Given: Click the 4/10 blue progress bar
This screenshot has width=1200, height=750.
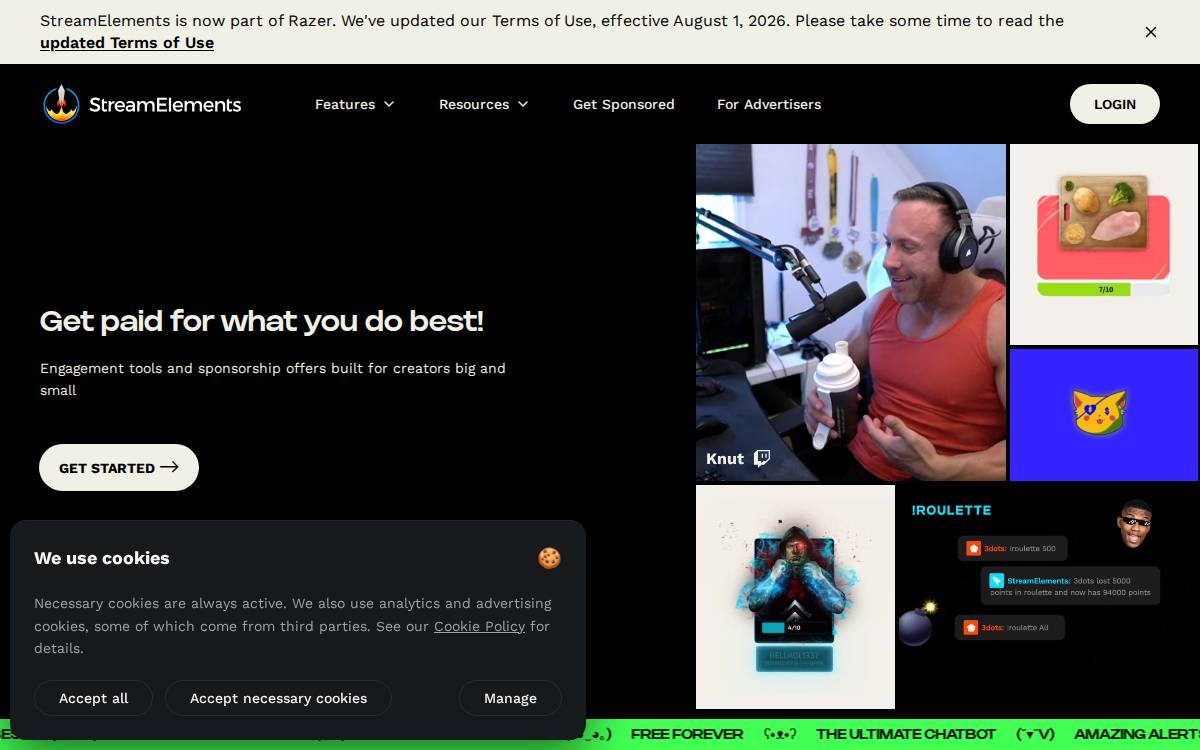Looking at the screenshot, I should tap(794, 628).
